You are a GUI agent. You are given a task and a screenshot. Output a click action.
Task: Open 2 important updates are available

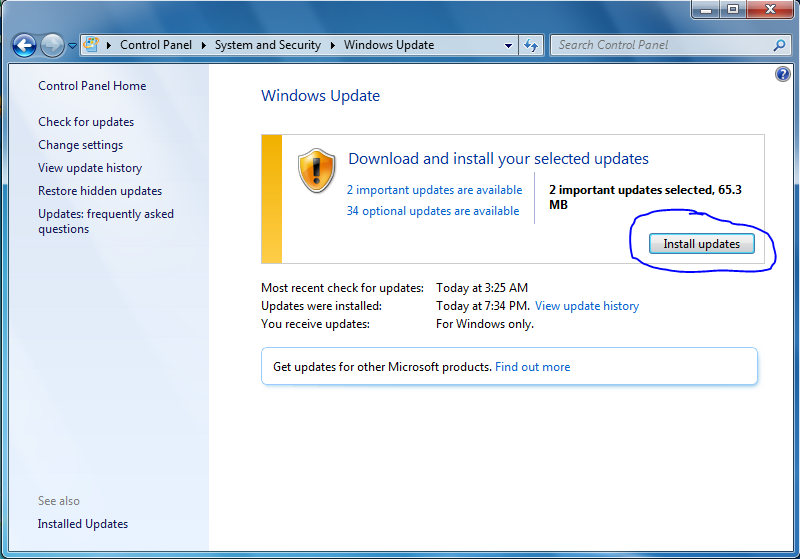click(x=434, y=190)
